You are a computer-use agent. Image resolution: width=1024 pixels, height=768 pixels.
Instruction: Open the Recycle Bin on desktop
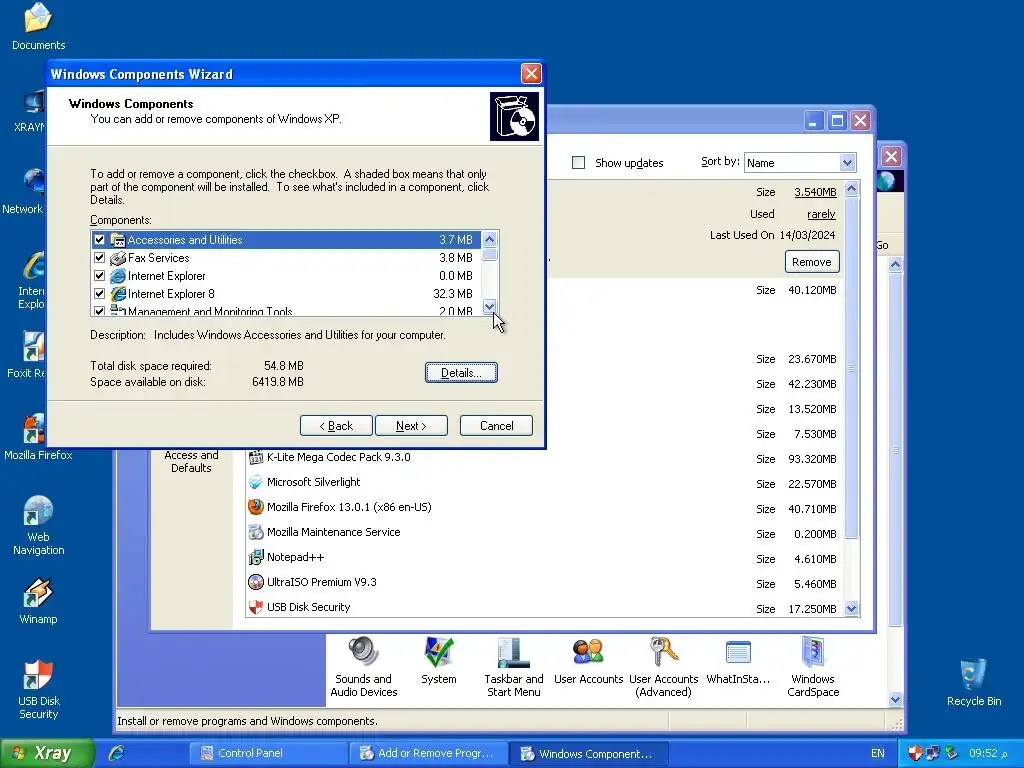973,682
